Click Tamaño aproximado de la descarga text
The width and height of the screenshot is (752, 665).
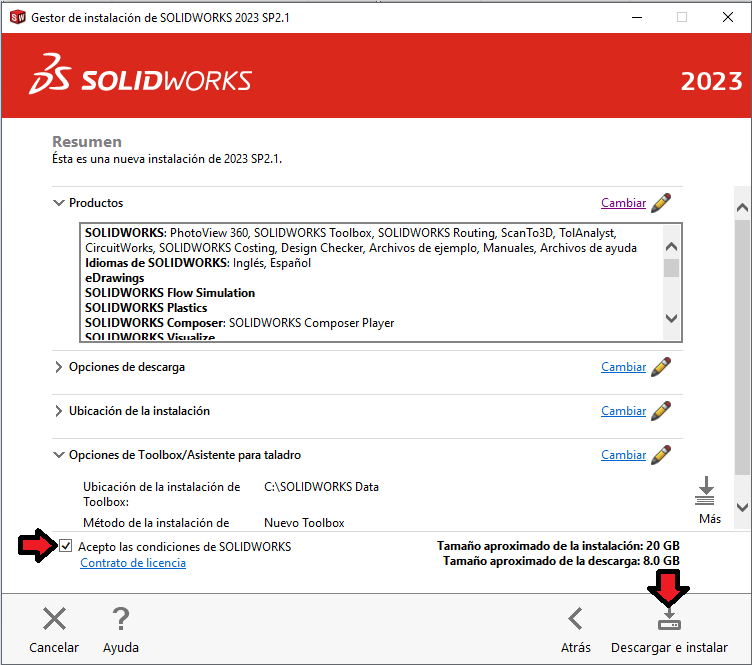561,561
